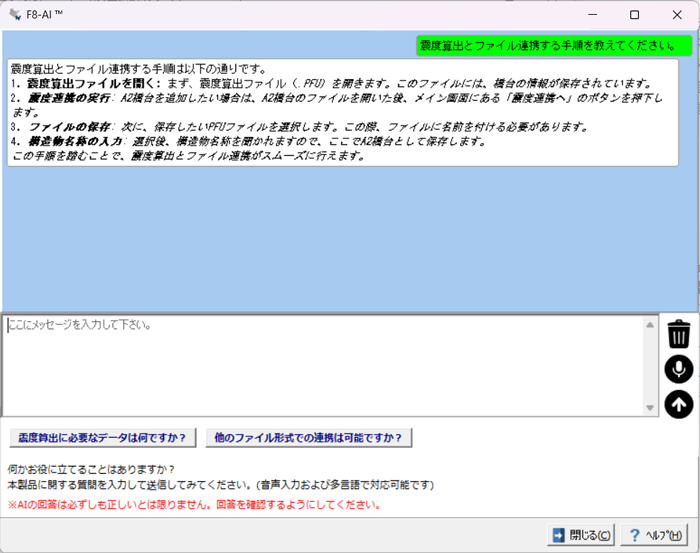Click the 何かお役に立てることはありますか？ prompt text

pyautogui.click(x=91, y=469)
